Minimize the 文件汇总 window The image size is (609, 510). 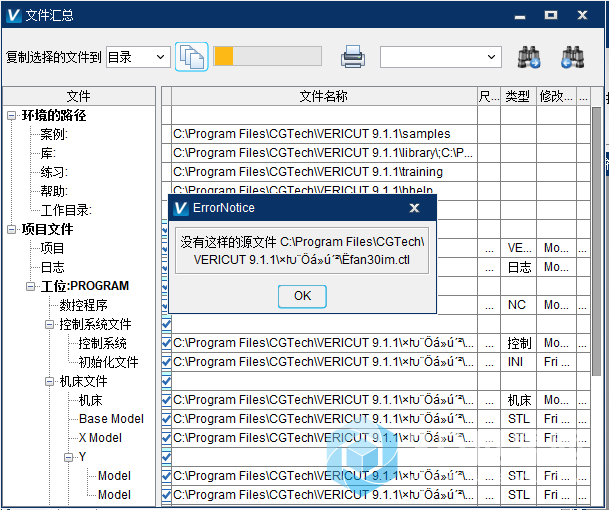520,16
